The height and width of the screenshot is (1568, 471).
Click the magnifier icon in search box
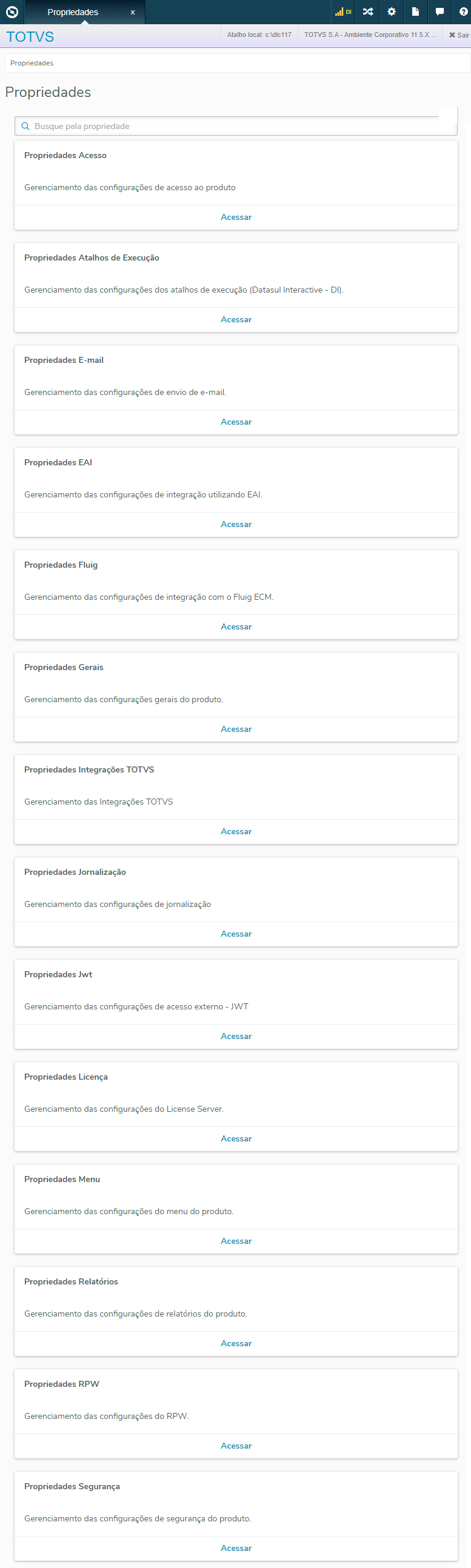[x=25, y=127]
